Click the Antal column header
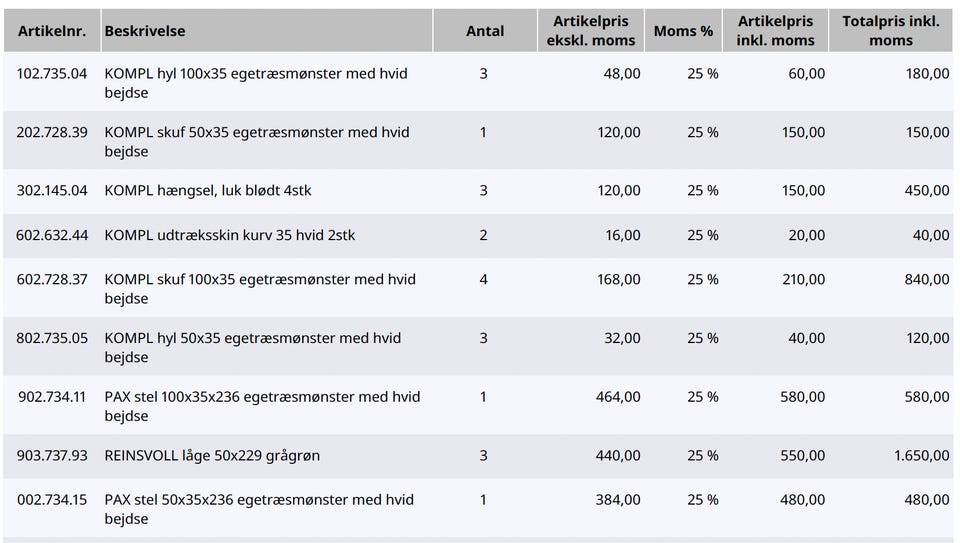 (x=485, y=31)
